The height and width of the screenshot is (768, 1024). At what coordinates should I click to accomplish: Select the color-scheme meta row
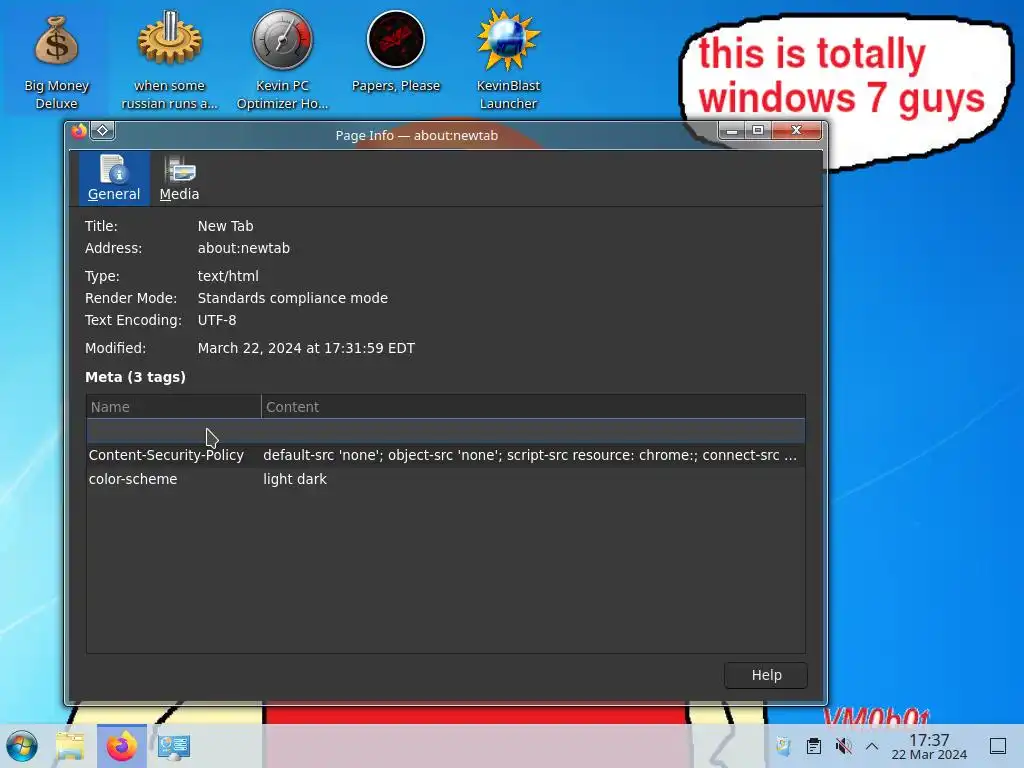click(445, 479)
